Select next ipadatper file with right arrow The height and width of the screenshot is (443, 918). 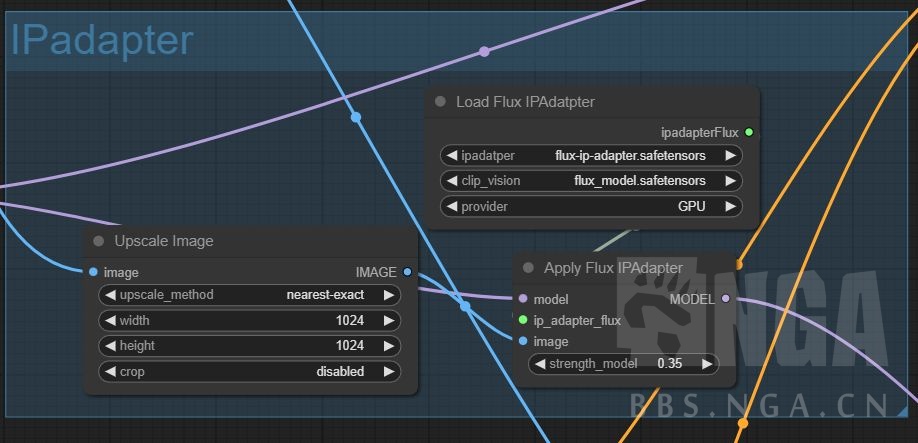point(730,156)
